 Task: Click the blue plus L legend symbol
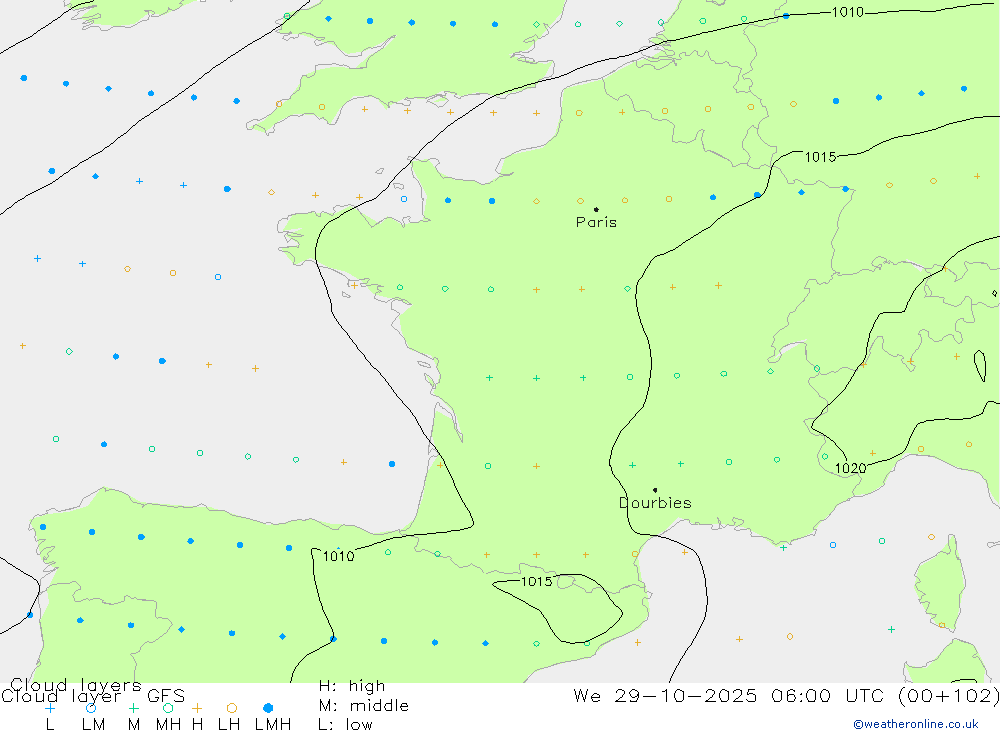pos(50,708)
